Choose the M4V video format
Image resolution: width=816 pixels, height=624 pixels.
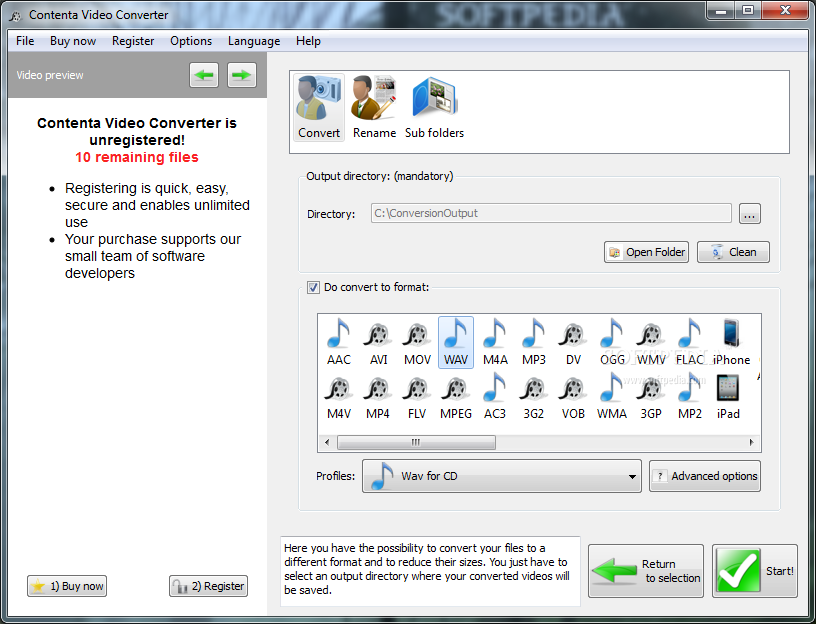click(x=339, y=396)
